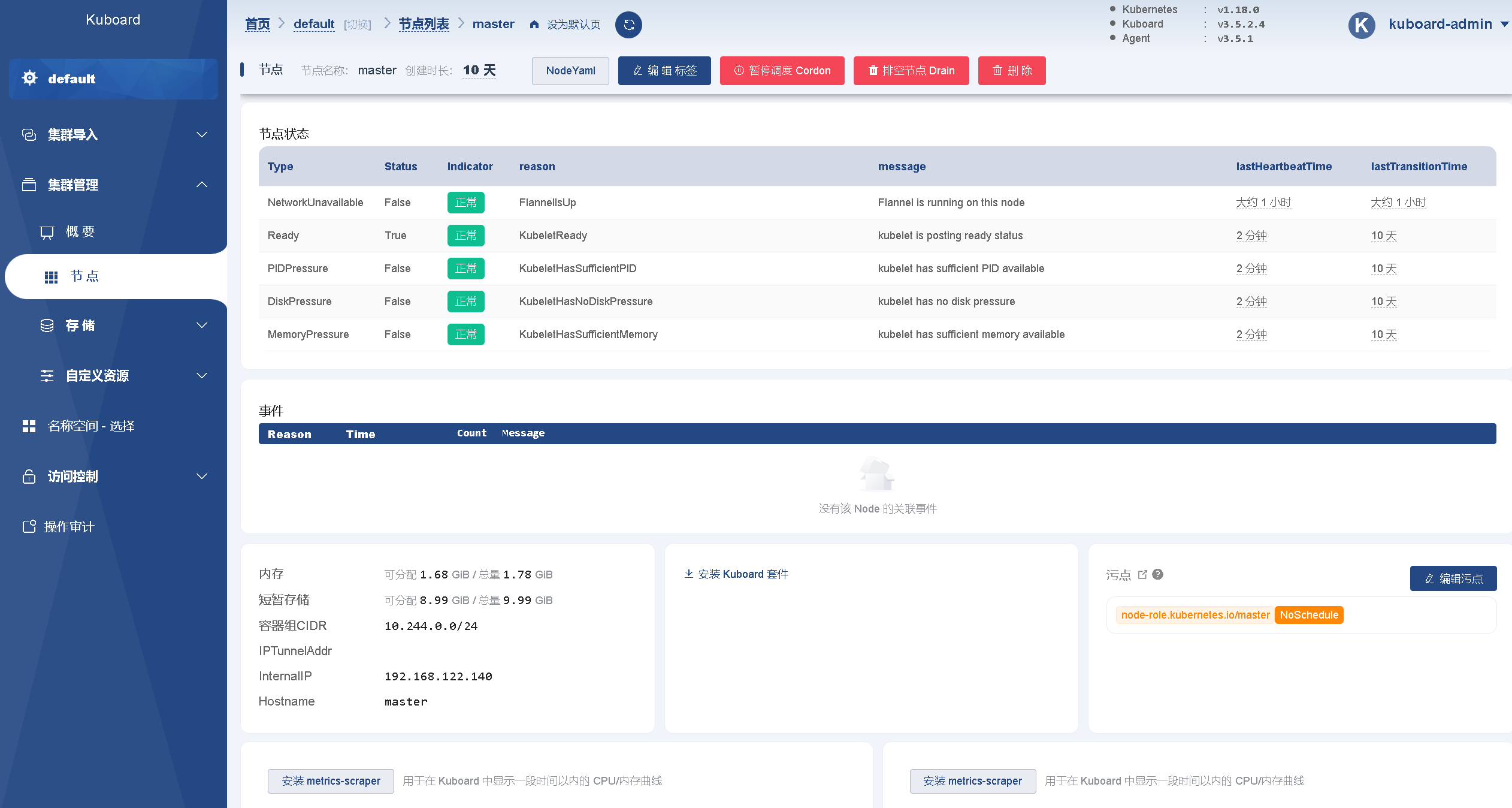1512x808 pixels.
Task: Click the 编辑污点 button
Action: pos(1453,578)
